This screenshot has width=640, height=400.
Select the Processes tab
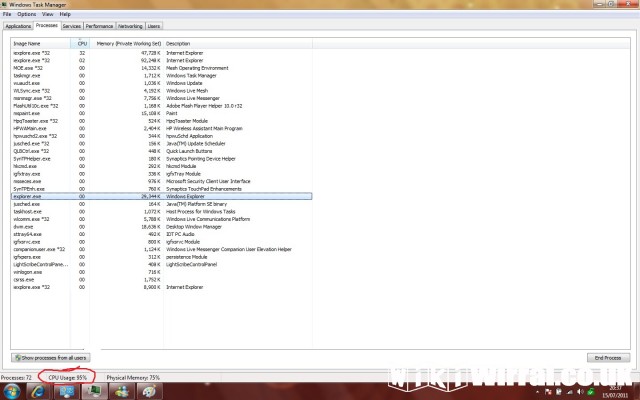(47, 25)
